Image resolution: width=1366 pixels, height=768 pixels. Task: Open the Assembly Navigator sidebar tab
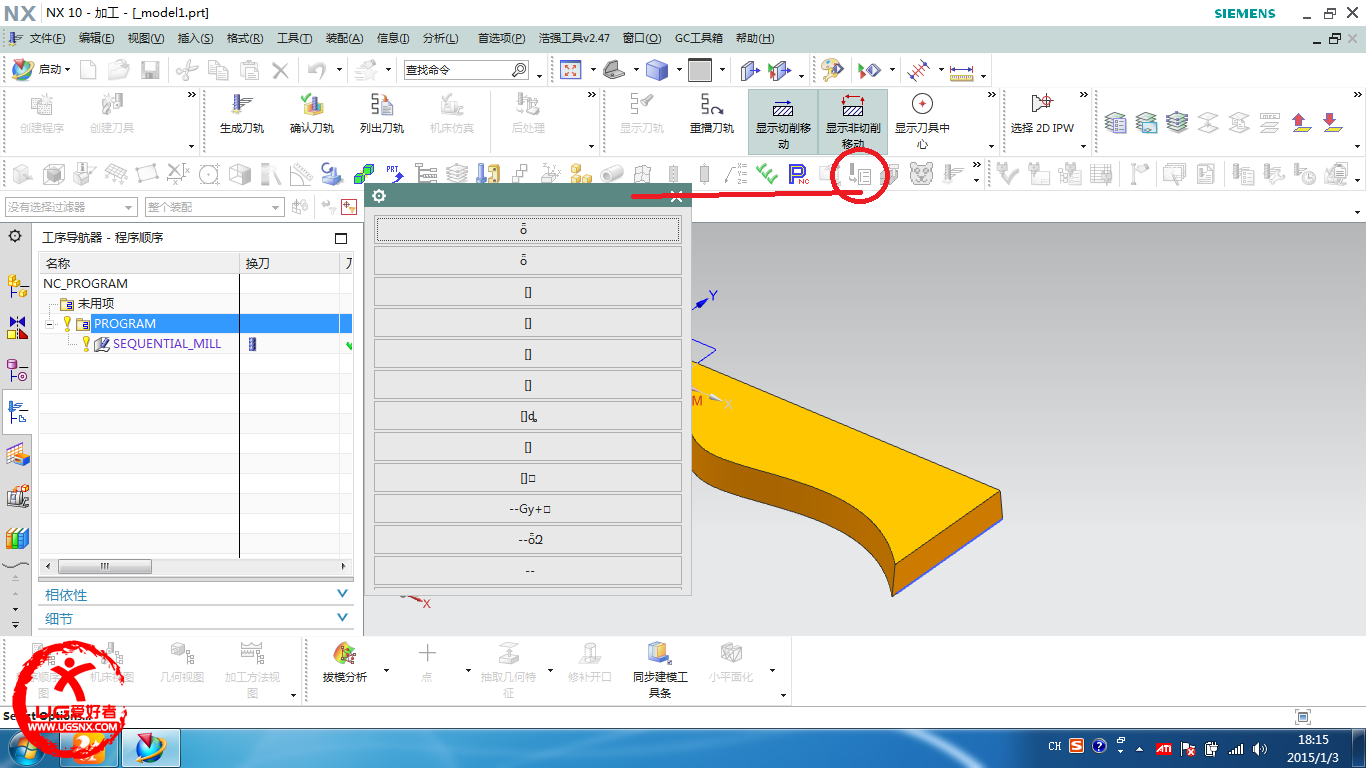click(x=17, y=287)
